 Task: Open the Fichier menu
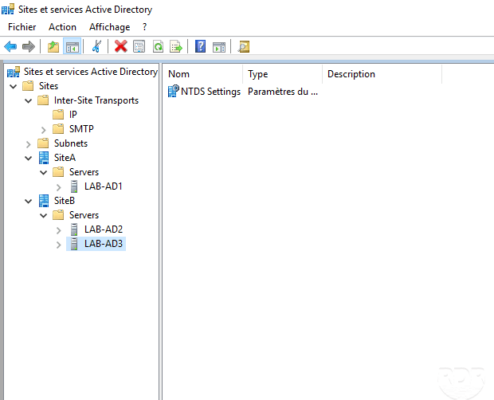tap(22, 27)
